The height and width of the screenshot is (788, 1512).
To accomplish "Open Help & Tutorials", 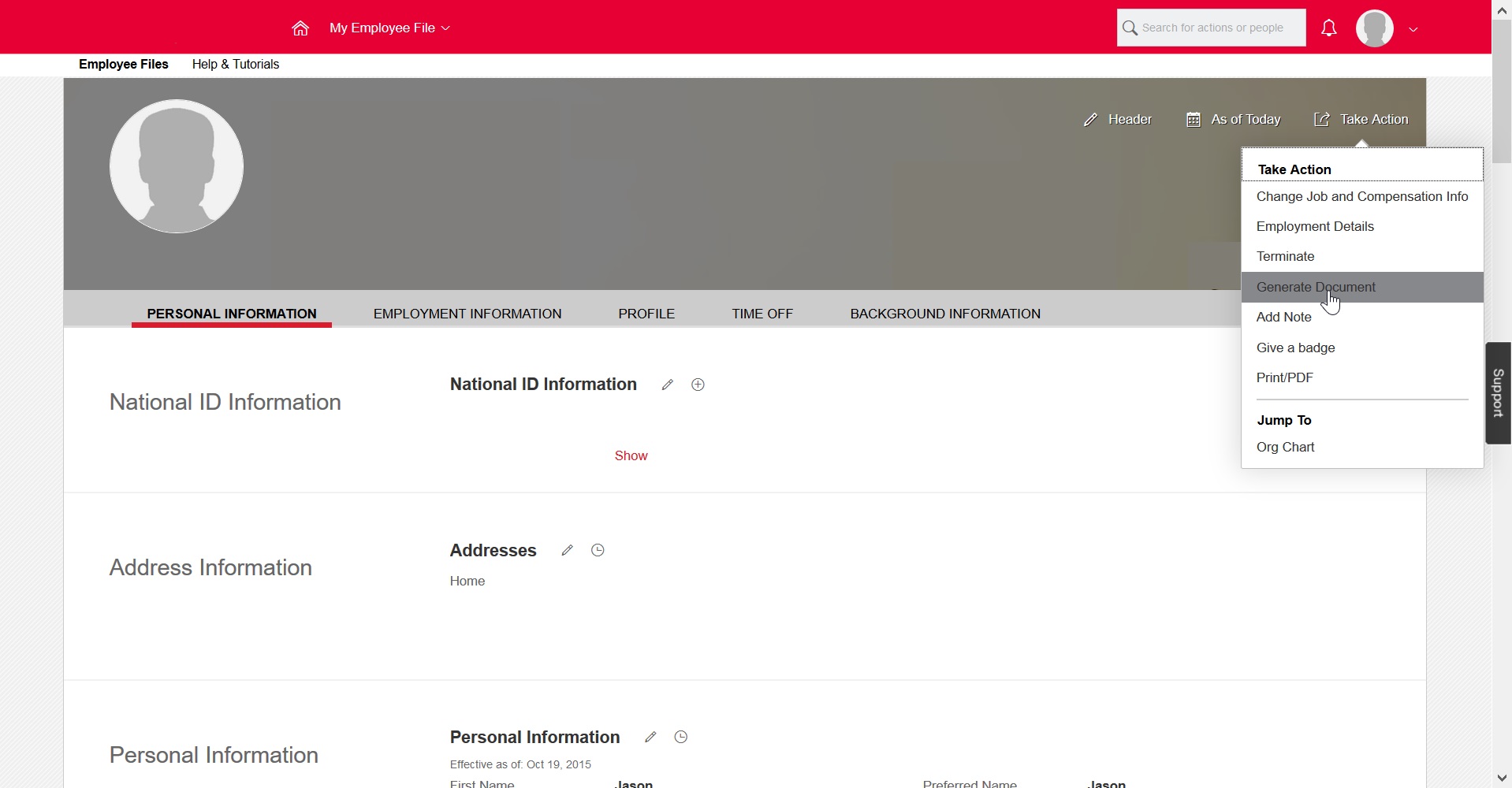I will pos(236,65).
